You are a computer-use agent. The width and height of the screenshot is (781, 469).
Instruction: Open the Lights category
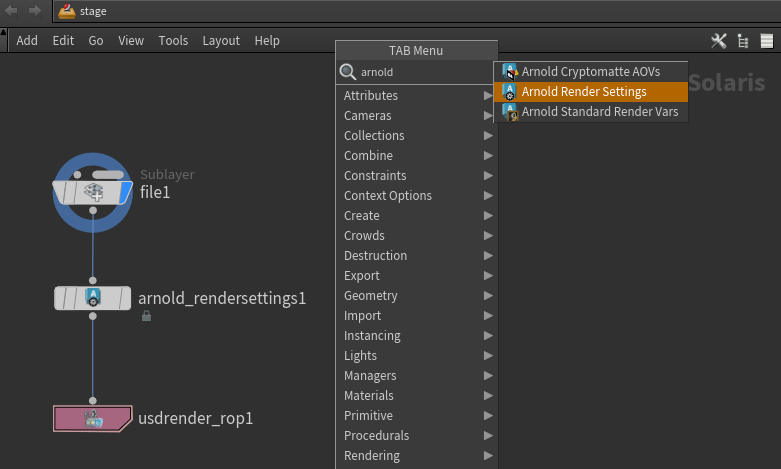(416, 355)
